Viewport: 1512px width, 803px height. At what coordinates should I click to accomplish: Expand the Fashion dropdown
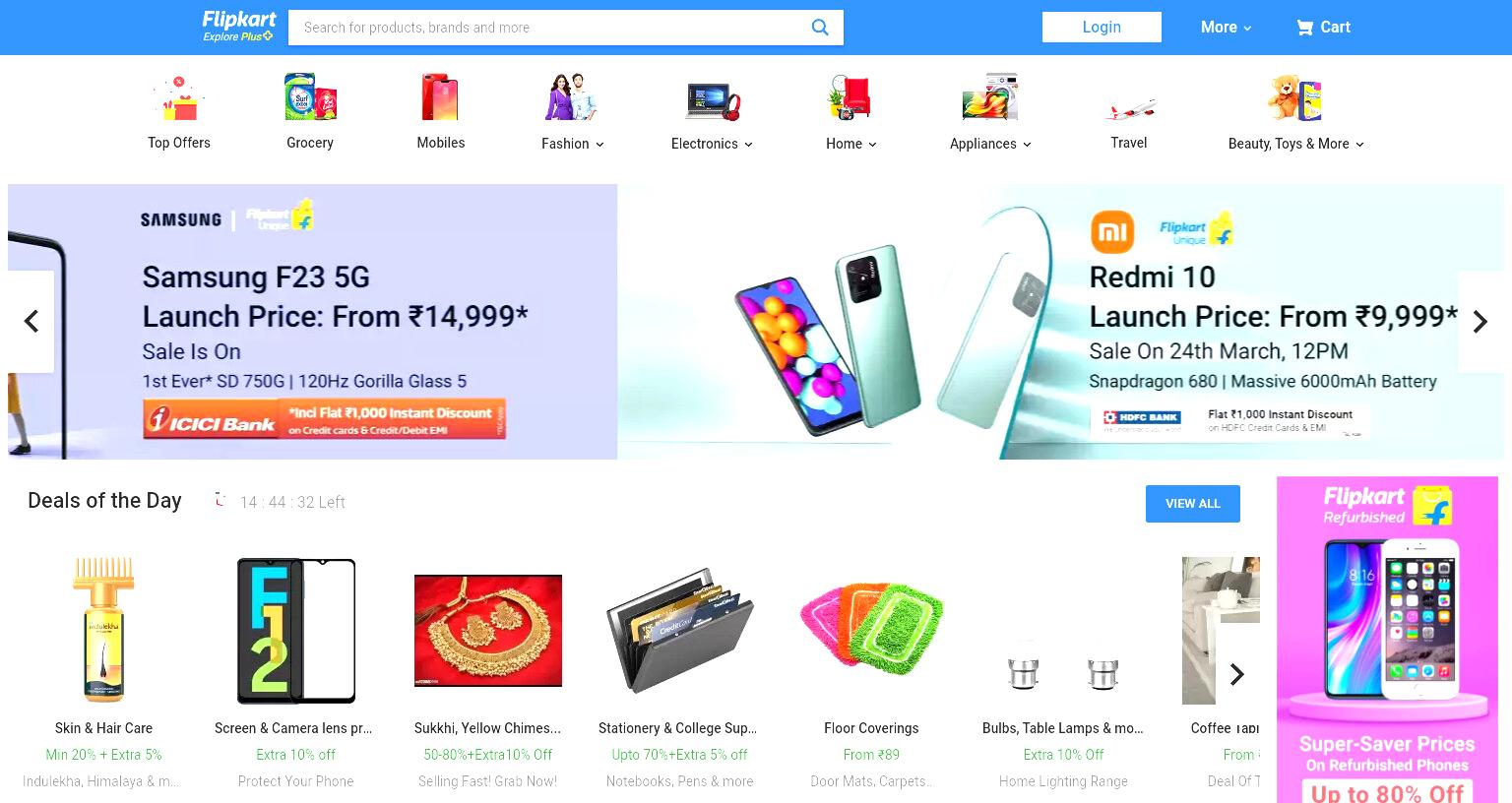coord(573,144)
